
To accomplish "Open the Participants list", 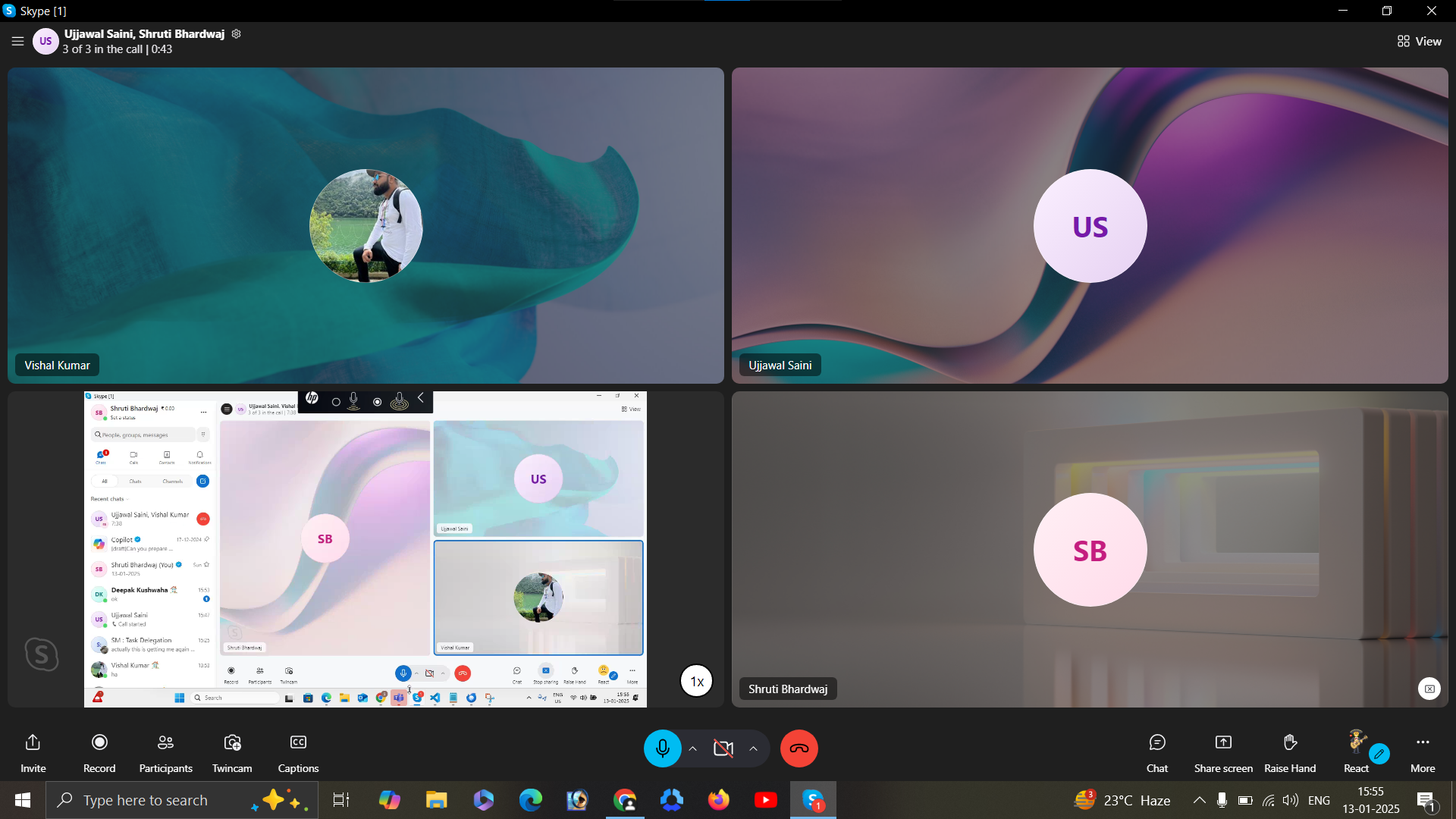I will 165,753.
